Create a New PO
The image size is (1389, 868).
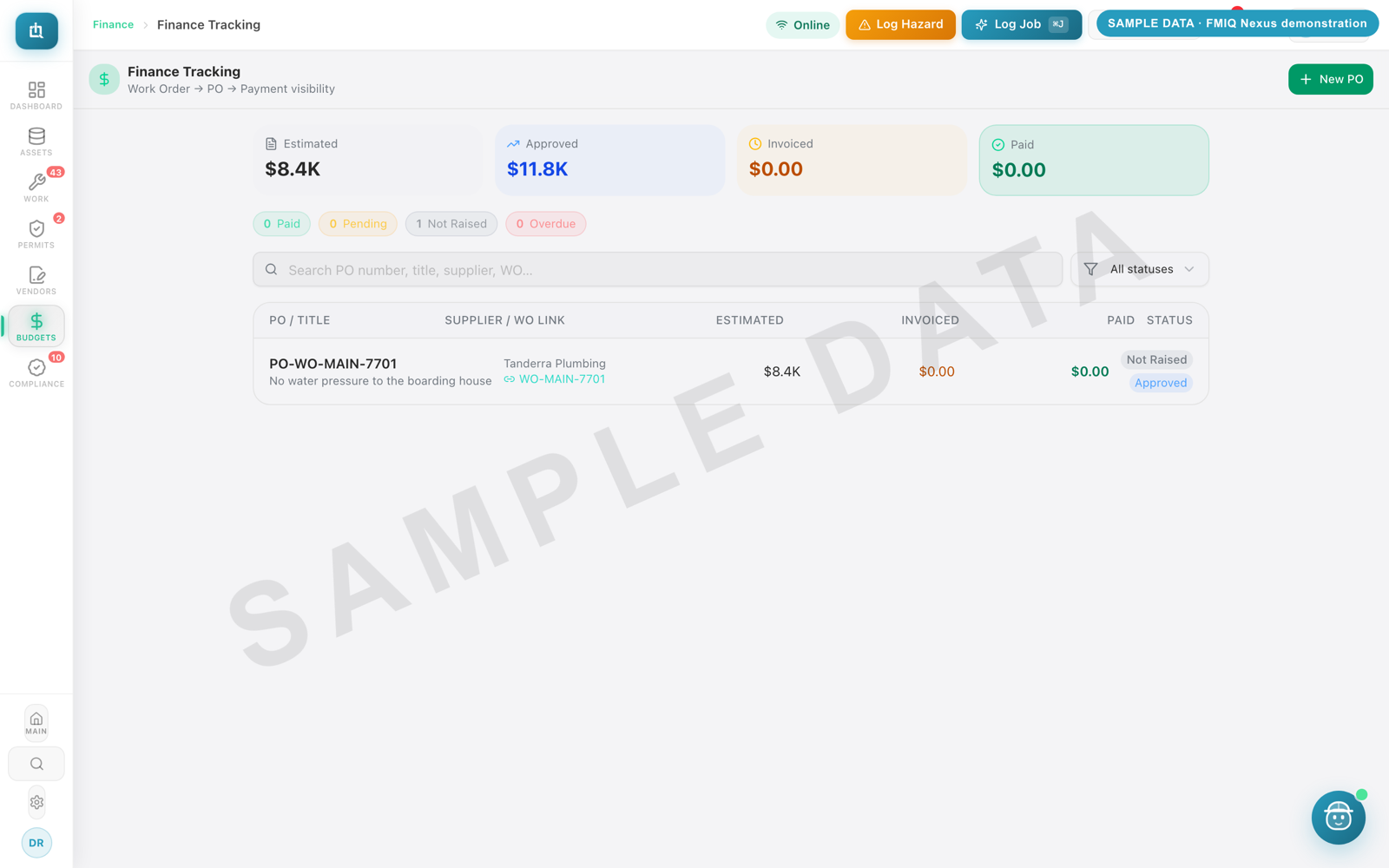click(x=1331, y=79)
